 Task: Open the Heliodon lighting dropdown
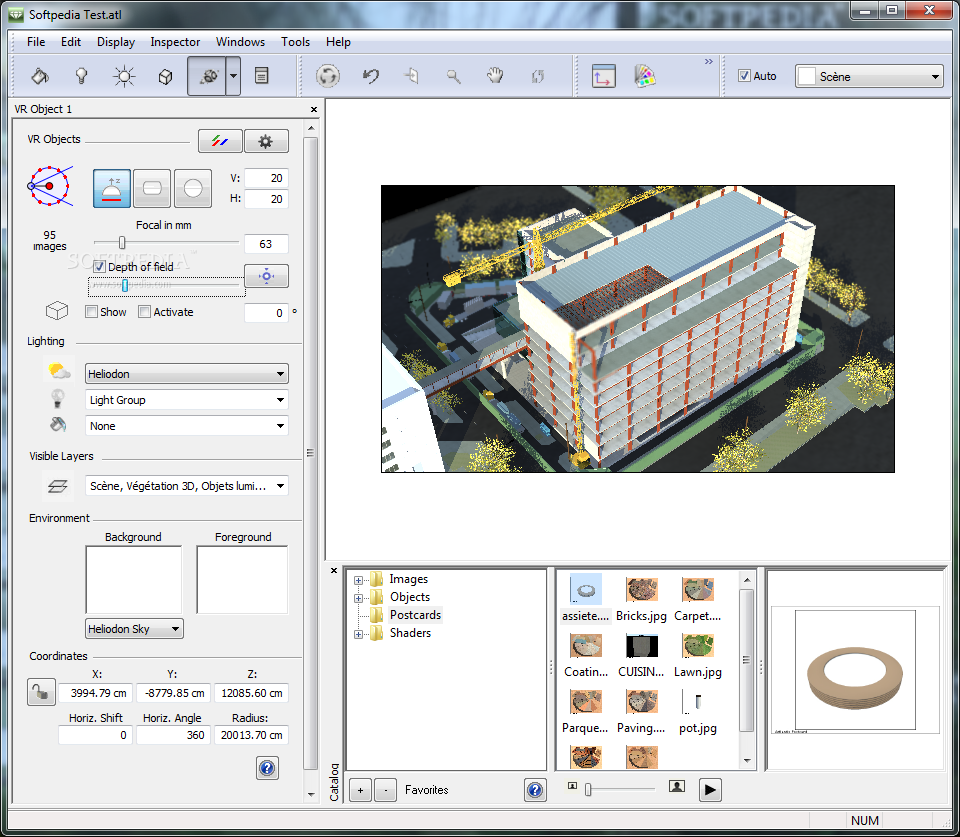tap(187, 374)
